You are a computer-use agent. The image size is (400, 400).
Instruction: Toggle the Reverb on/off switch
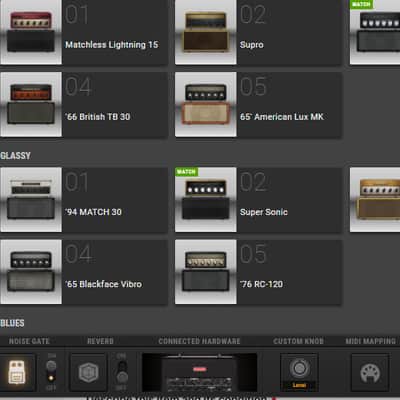click(122, 372)
